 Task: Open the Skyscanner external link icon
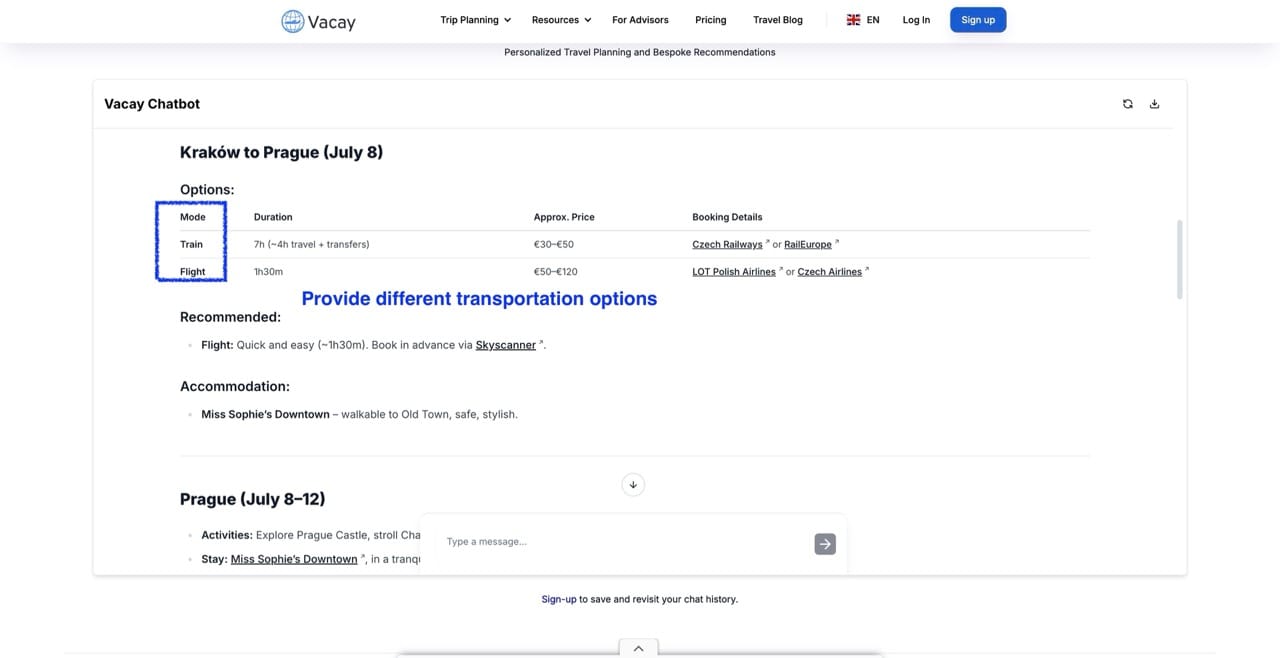coord(541,341)
